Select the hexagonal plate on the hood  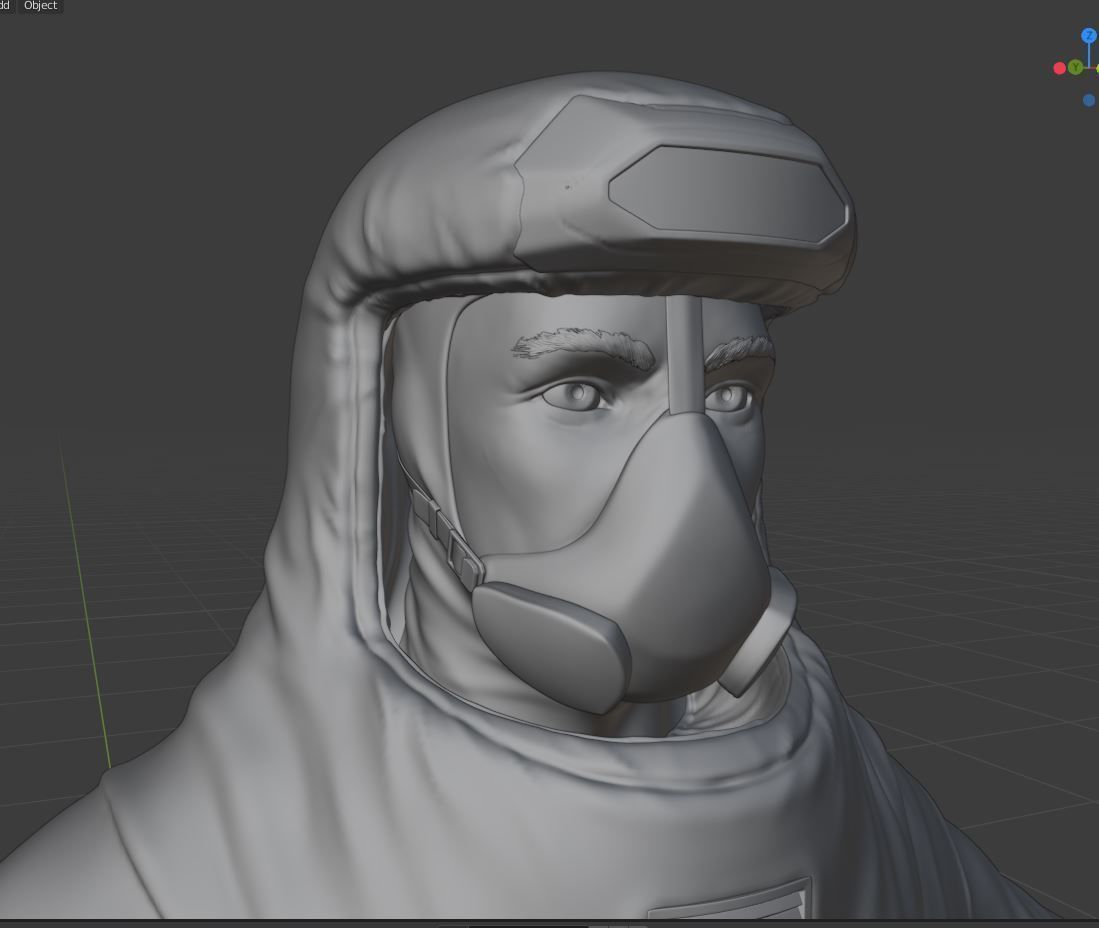(x=728, y=196)
